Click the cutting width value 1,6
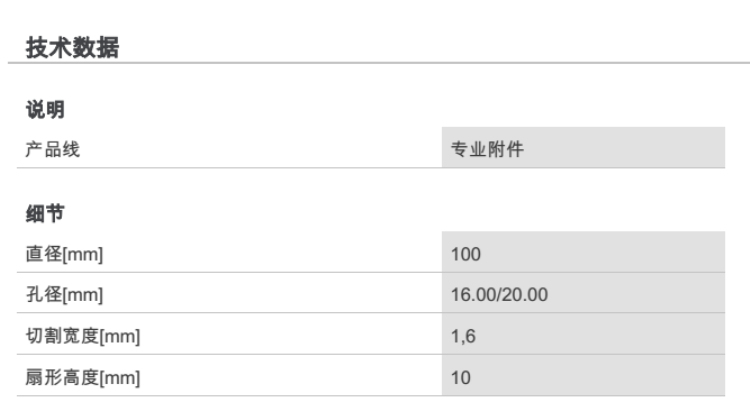This screenshot has width=750, height=420. click(464, 337)
